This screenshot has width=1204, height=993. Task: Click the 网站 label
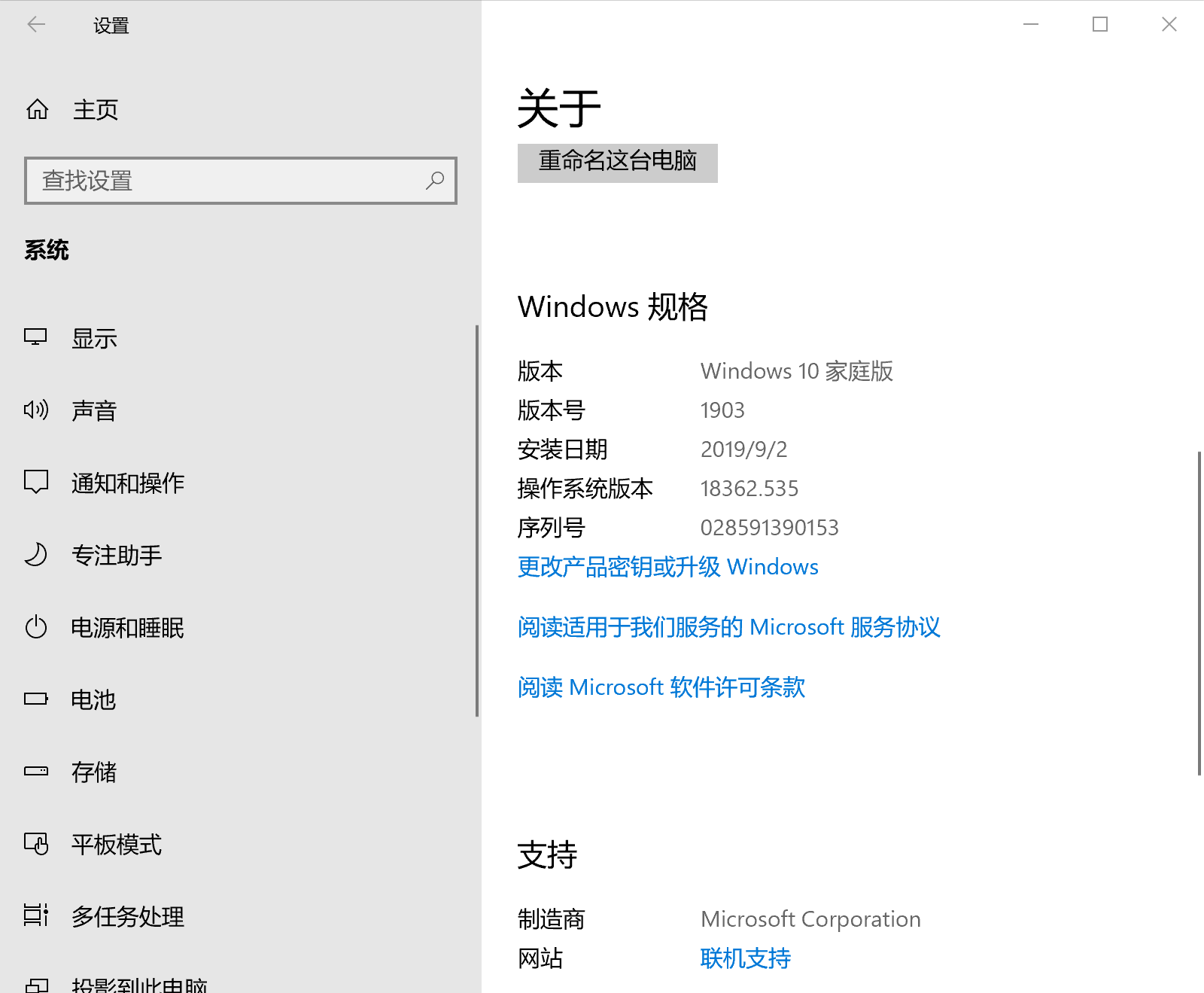pyautogui.click(x=540, y=958)
